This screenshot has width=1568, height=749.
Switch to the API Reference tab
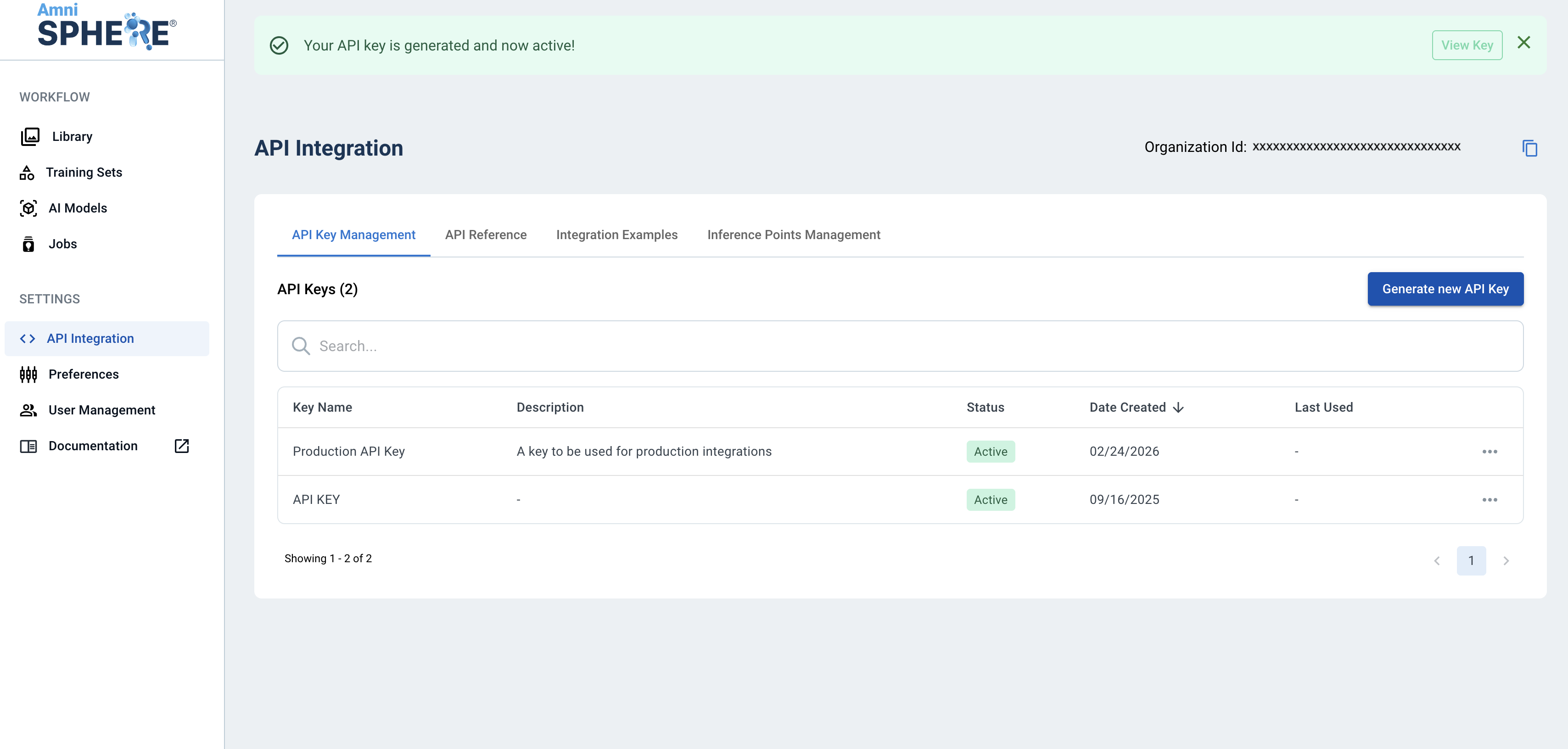tap(485, 235)
